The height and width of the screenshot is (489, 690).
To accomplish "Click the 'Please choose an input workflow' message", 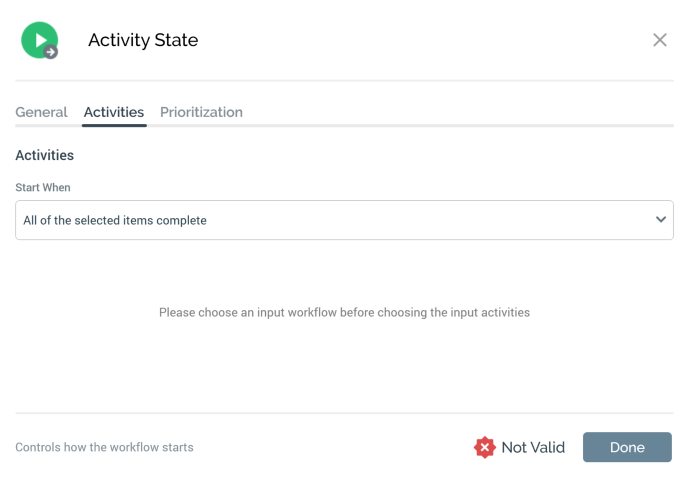I will tap(344, 312).
